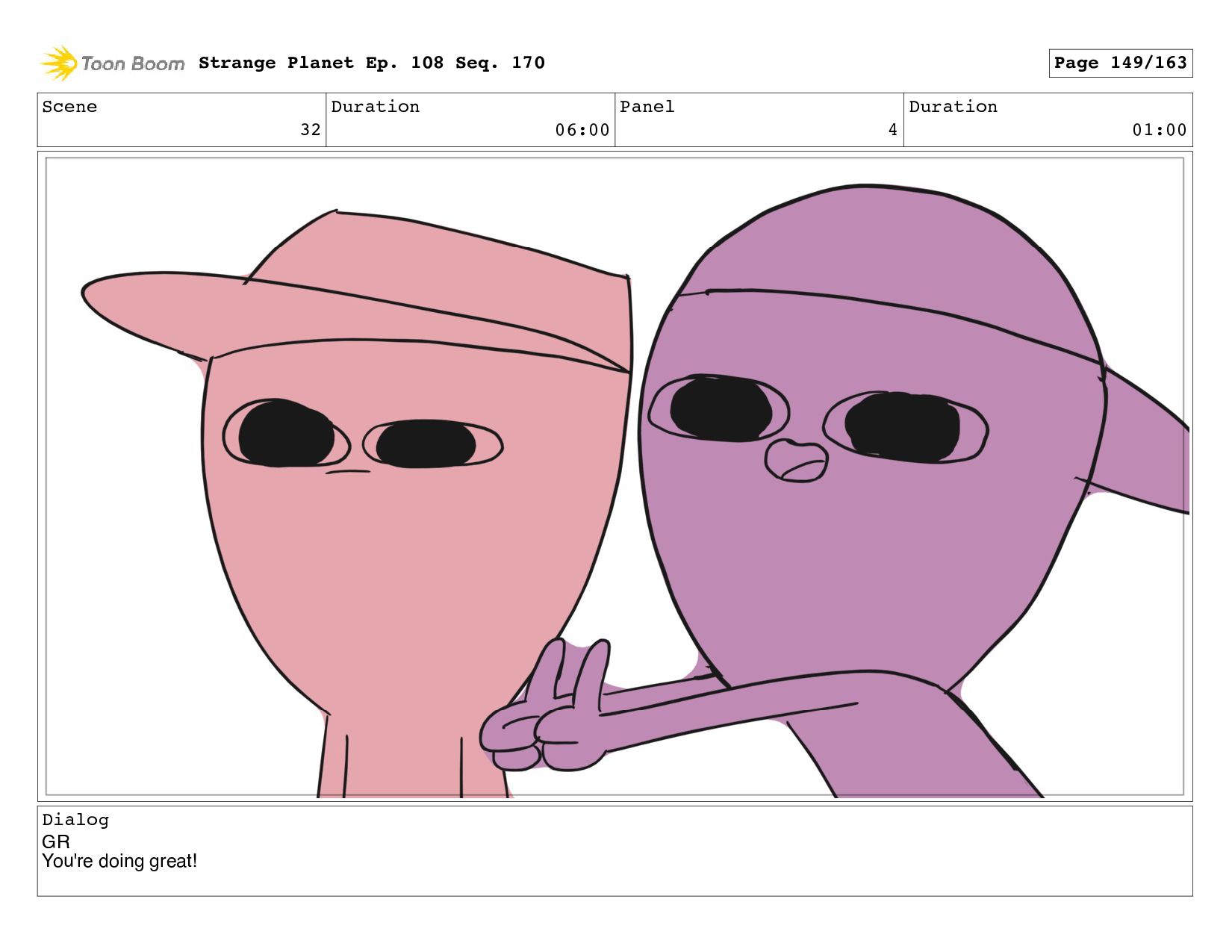Click the 'Panel' header label
The width and height of the screenshot is (1232, 952).
[647, 107]
